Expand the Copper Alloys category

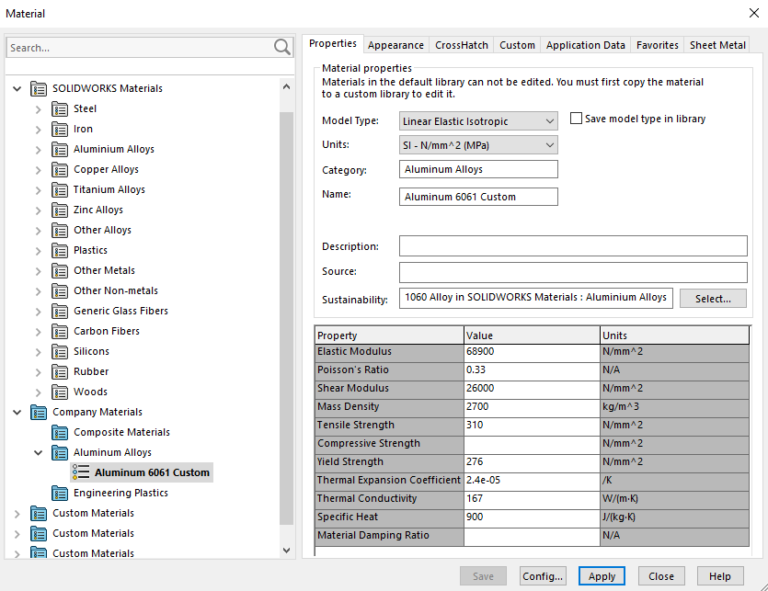click(38, 170)
